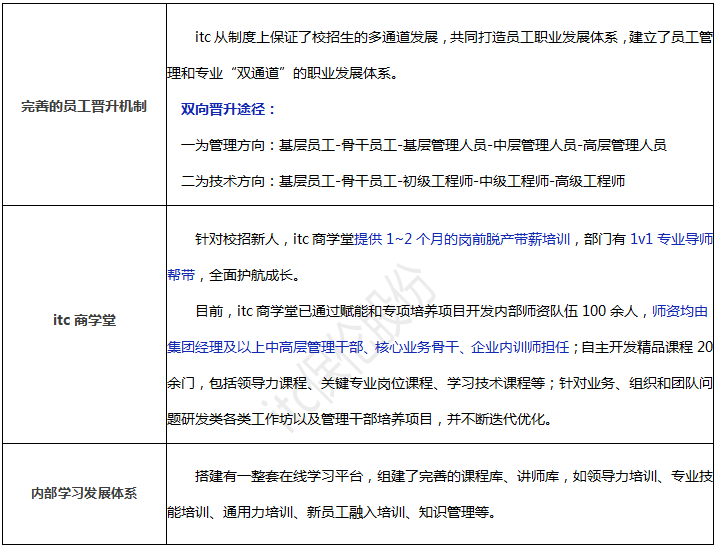
Task: Click the blue "1v1 专业导师" text
Action: 672,240
